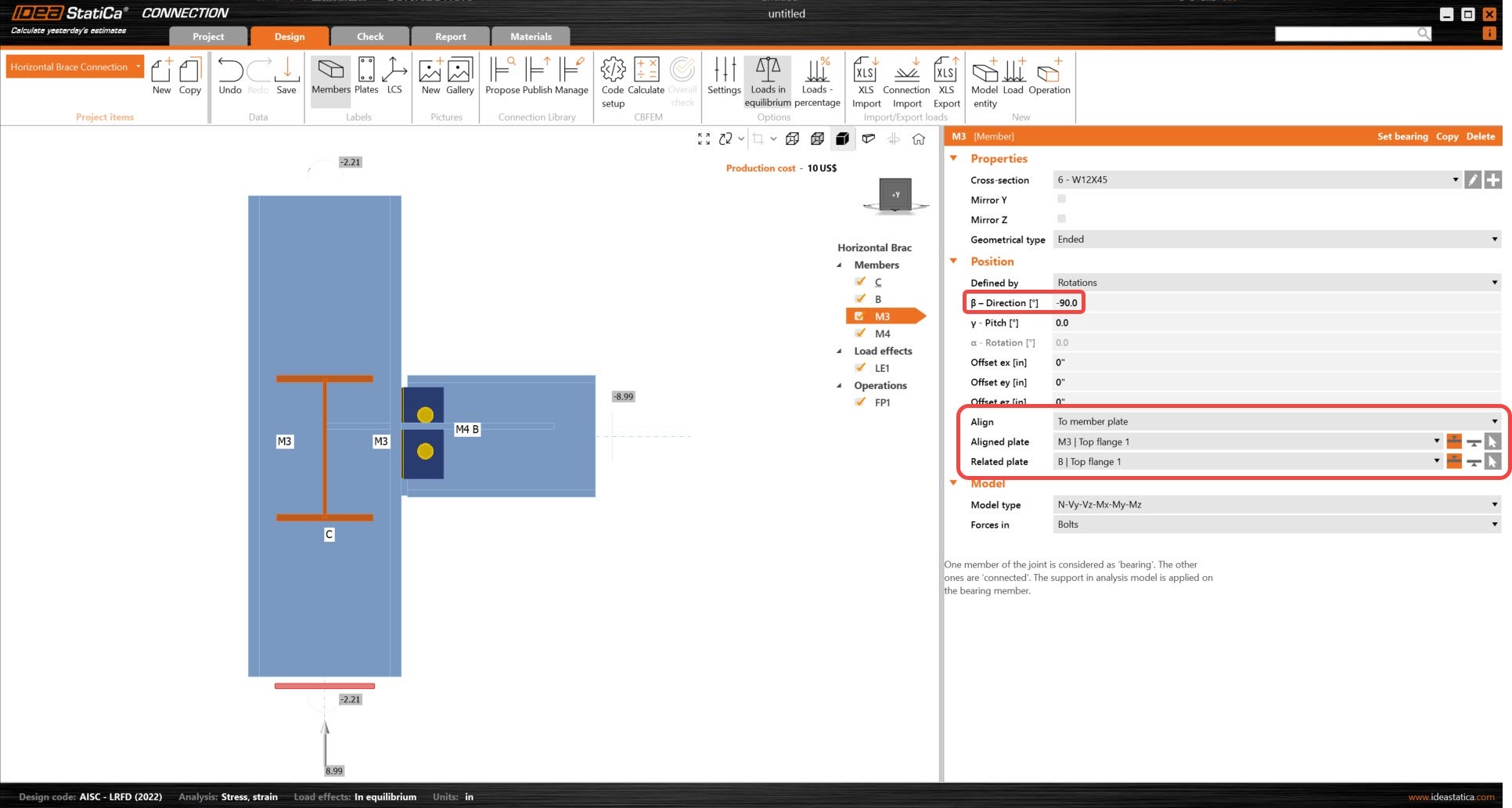Open the picture Gallery

tap(459, 77)
